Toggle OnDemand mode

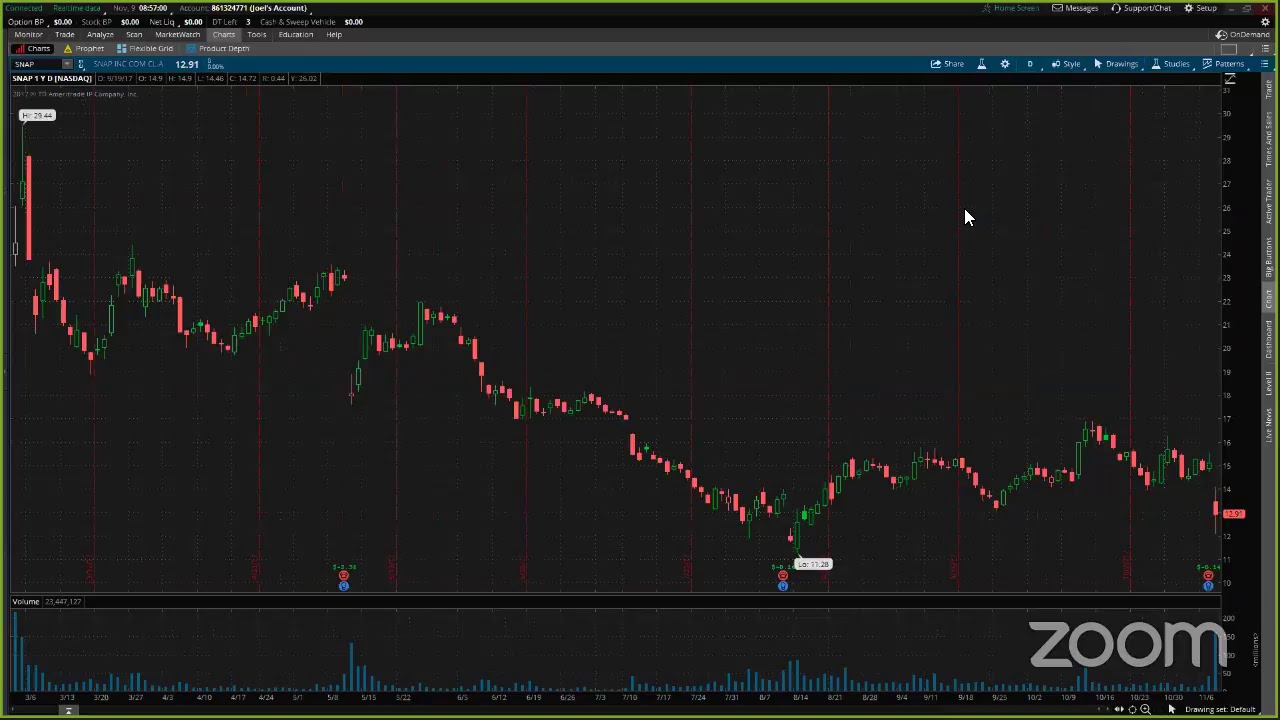click(x=1242, y=34)
